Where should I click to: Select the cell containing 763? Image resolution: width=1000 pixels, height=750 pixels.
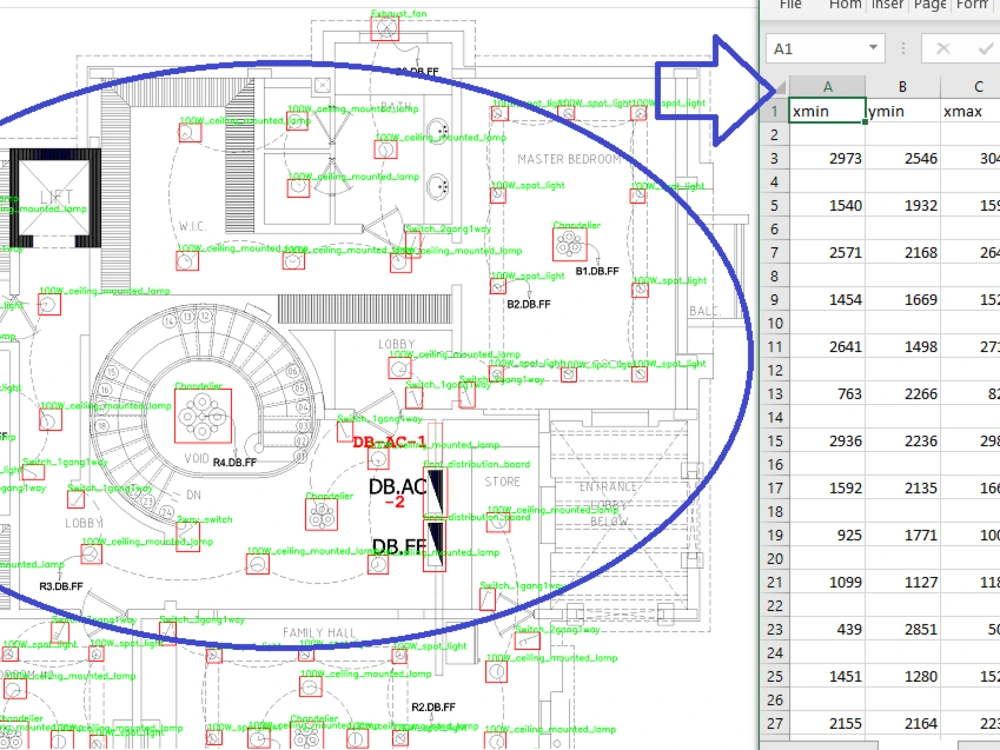pos(827,393)
